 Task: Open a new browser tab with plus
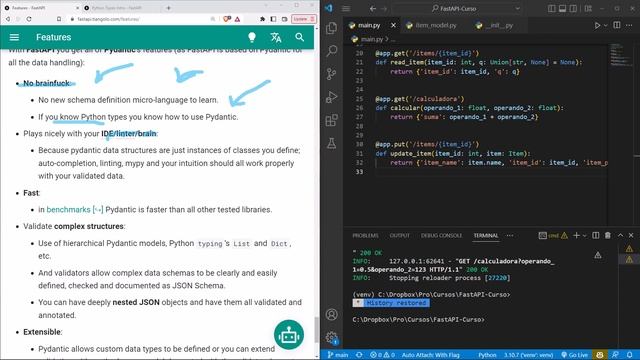pos(168,8)
